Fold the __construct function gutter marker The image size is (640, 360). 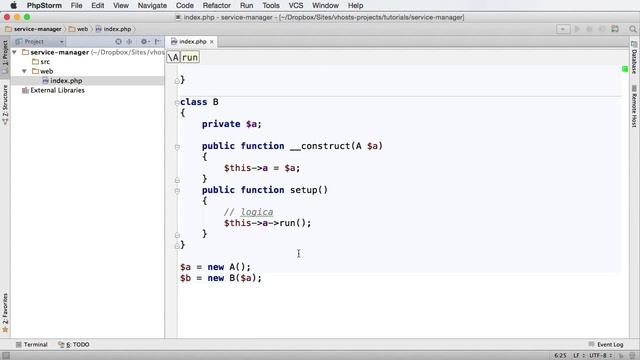click(x=177, y=147)
